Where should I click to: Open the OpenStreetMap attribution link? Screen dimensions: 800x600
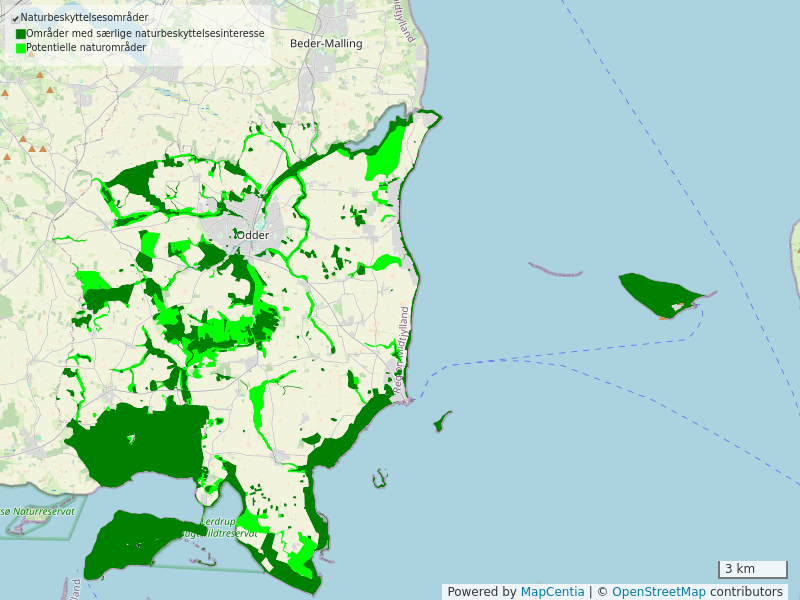coord(658,592)
